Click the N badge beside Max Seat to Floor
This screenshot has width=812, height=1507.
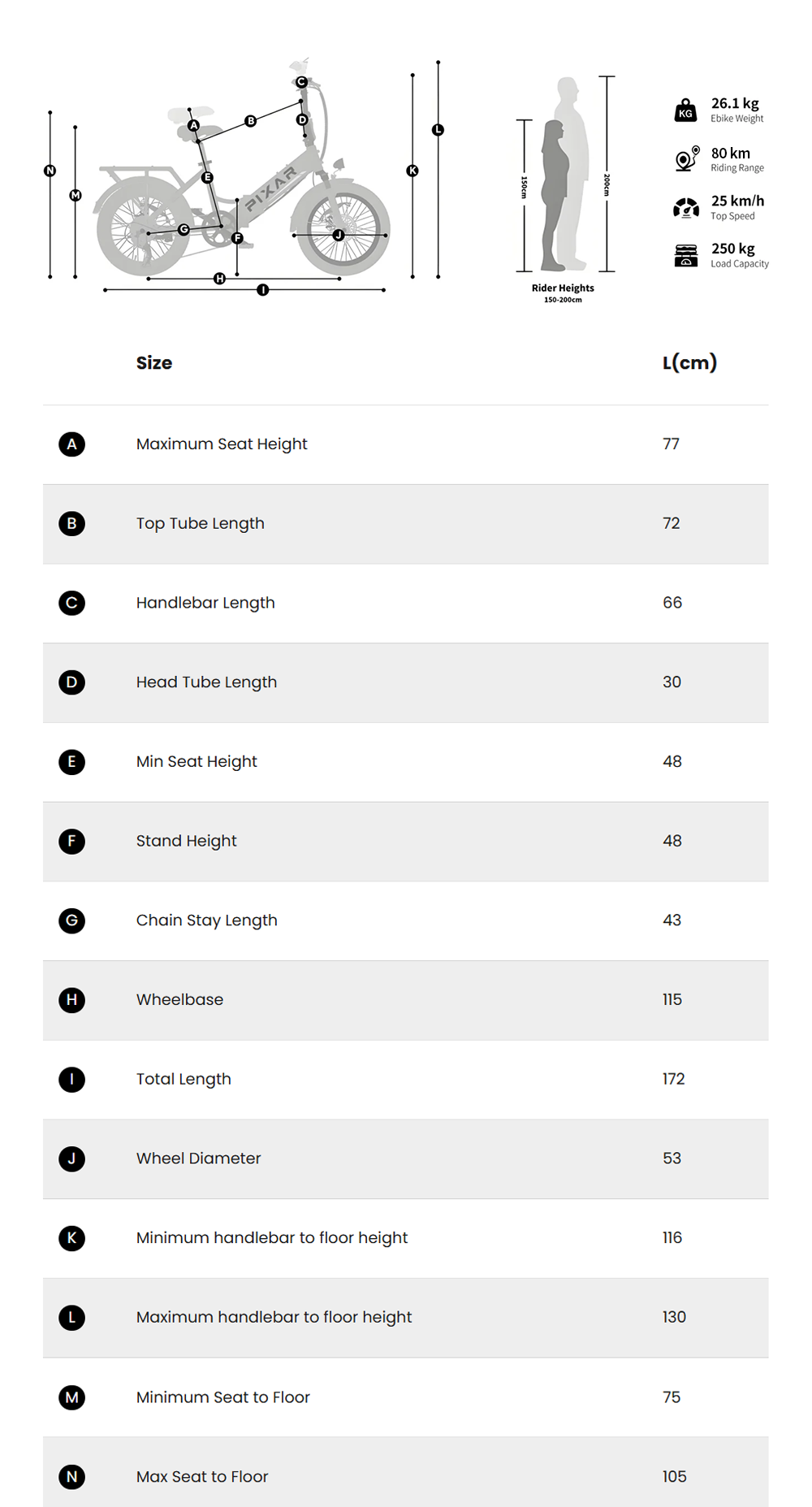point(72,1477)
